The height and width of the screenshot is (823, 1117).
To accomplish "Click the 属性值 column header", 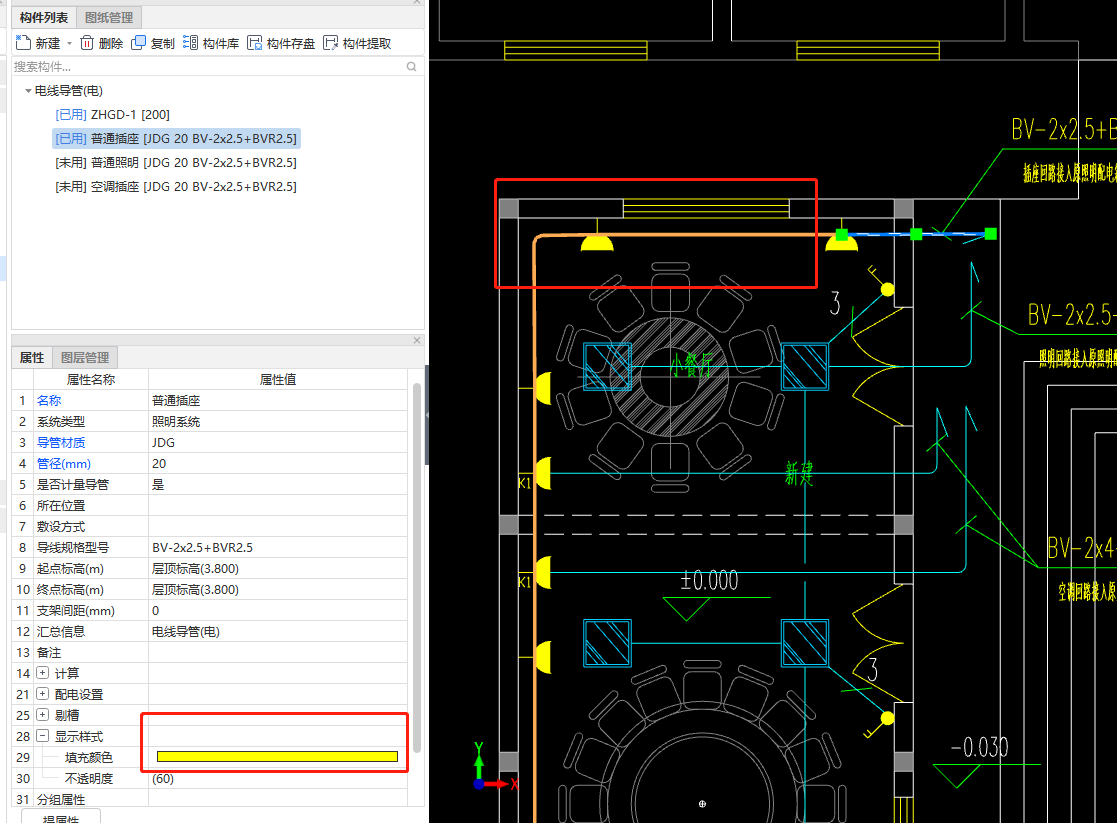I will [x=278, y=380].
